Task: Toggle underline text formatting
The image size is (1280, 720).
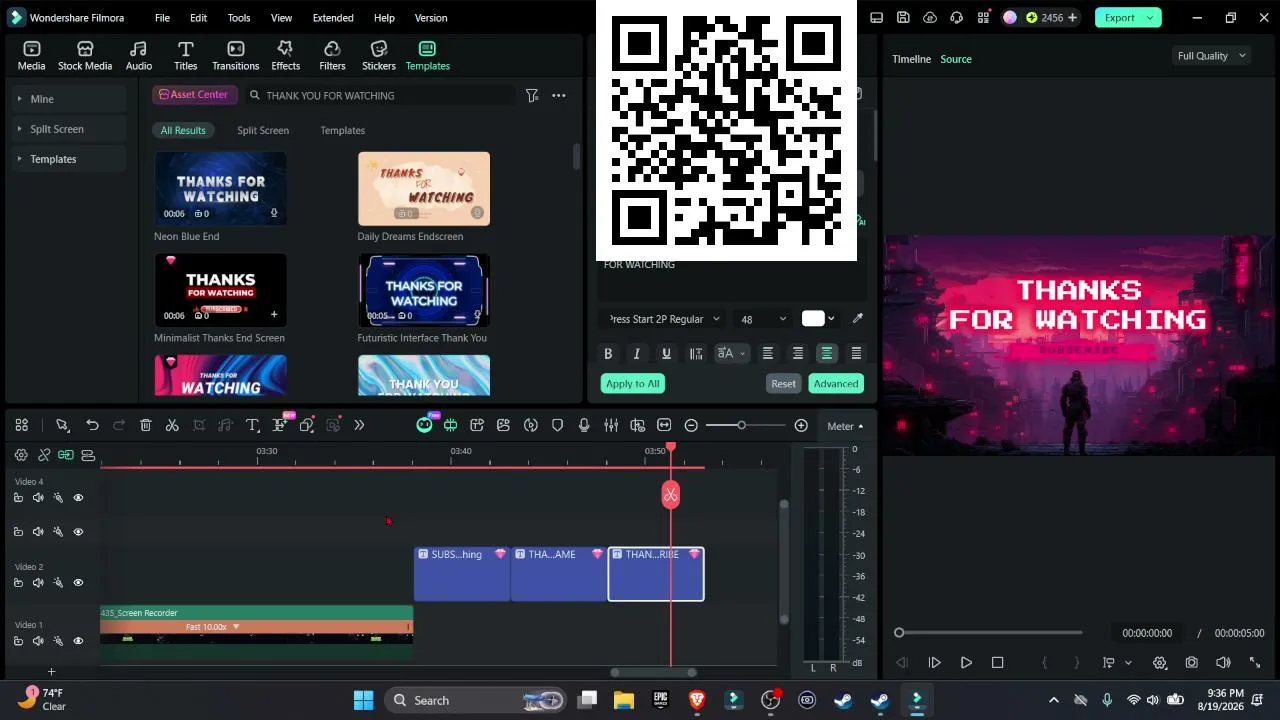Action: [666, 354]
